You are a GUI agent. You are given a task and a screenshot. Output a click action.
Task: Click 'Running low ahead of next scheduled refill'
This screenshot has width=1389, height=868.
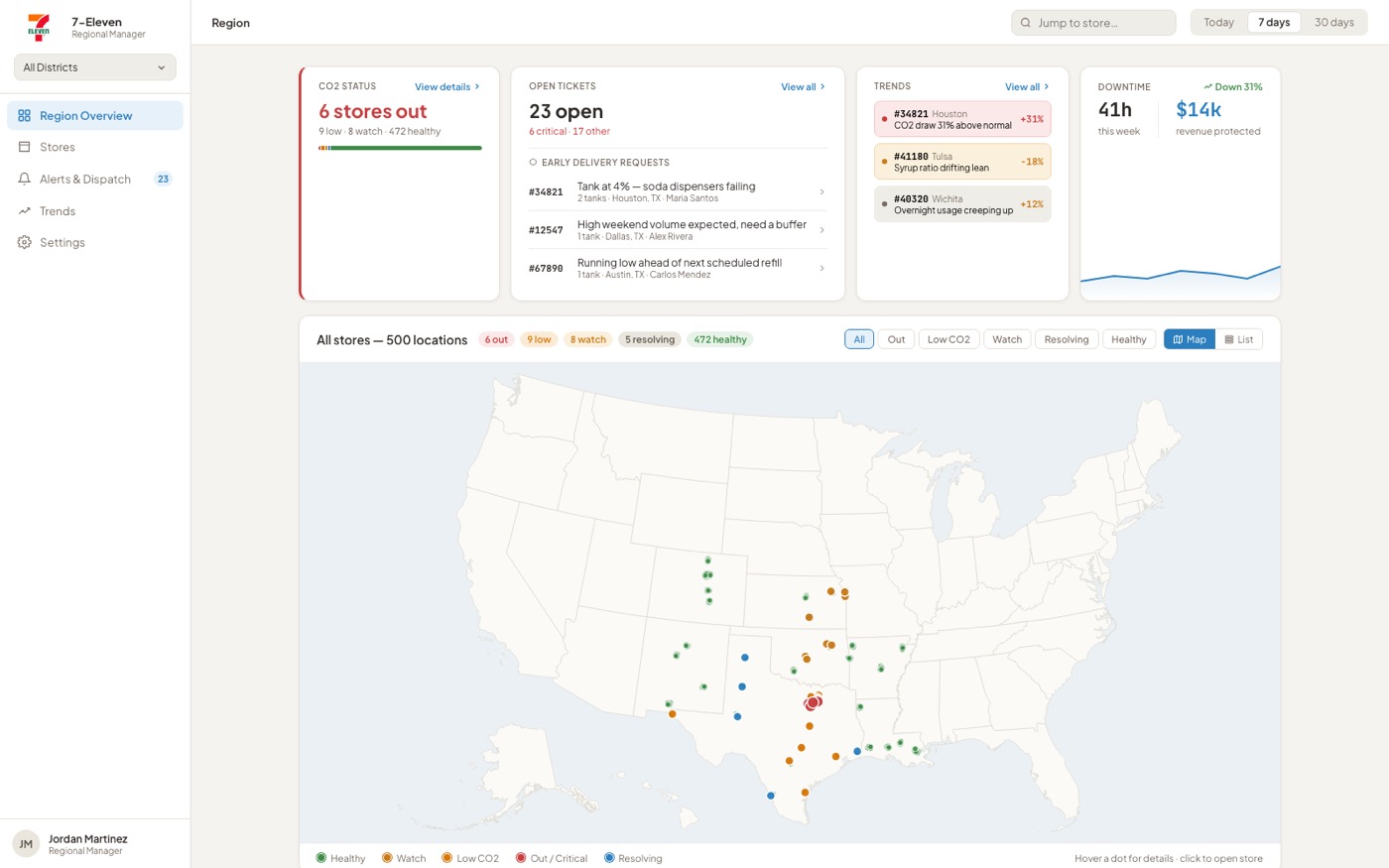coord(680,263)
